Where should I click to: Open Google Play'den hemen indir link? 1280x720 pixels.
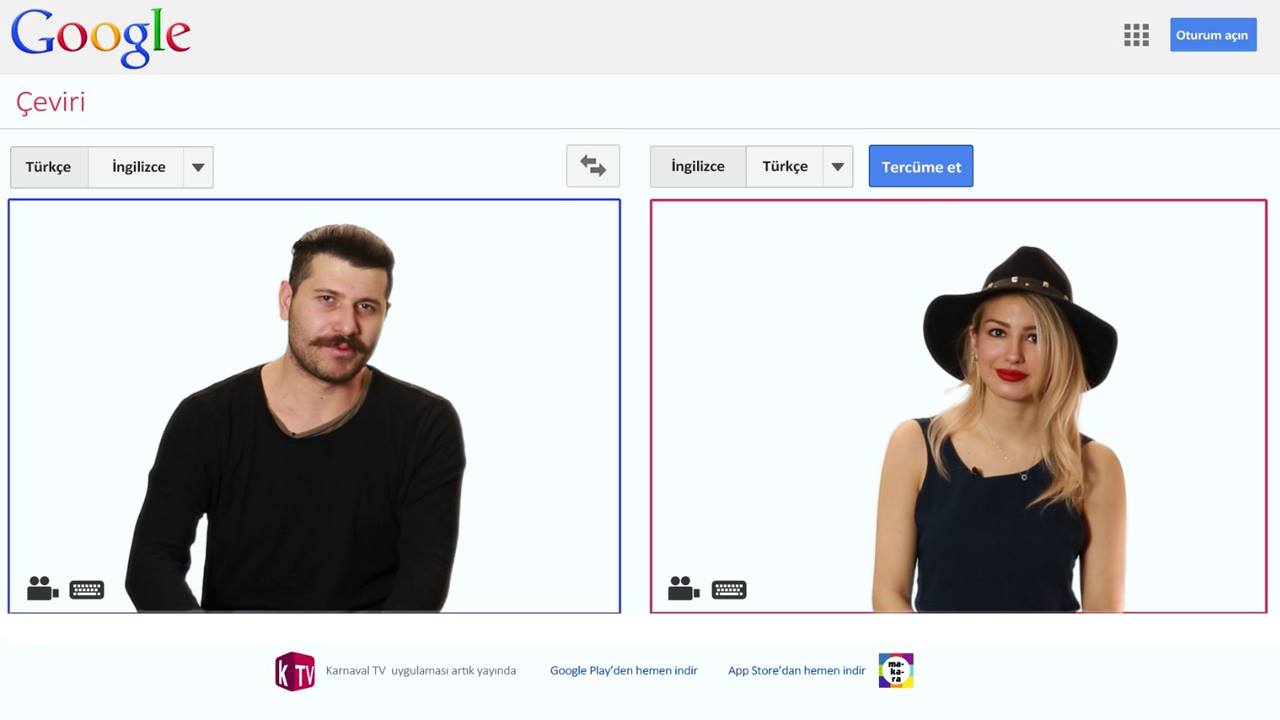(624, 670)
